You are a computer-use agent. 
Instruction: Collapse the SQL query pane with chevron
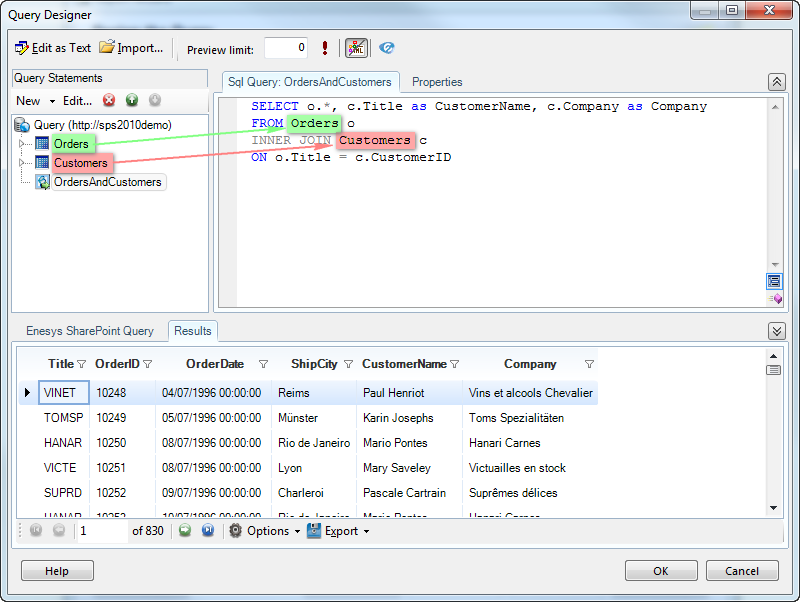click(776, 82)
